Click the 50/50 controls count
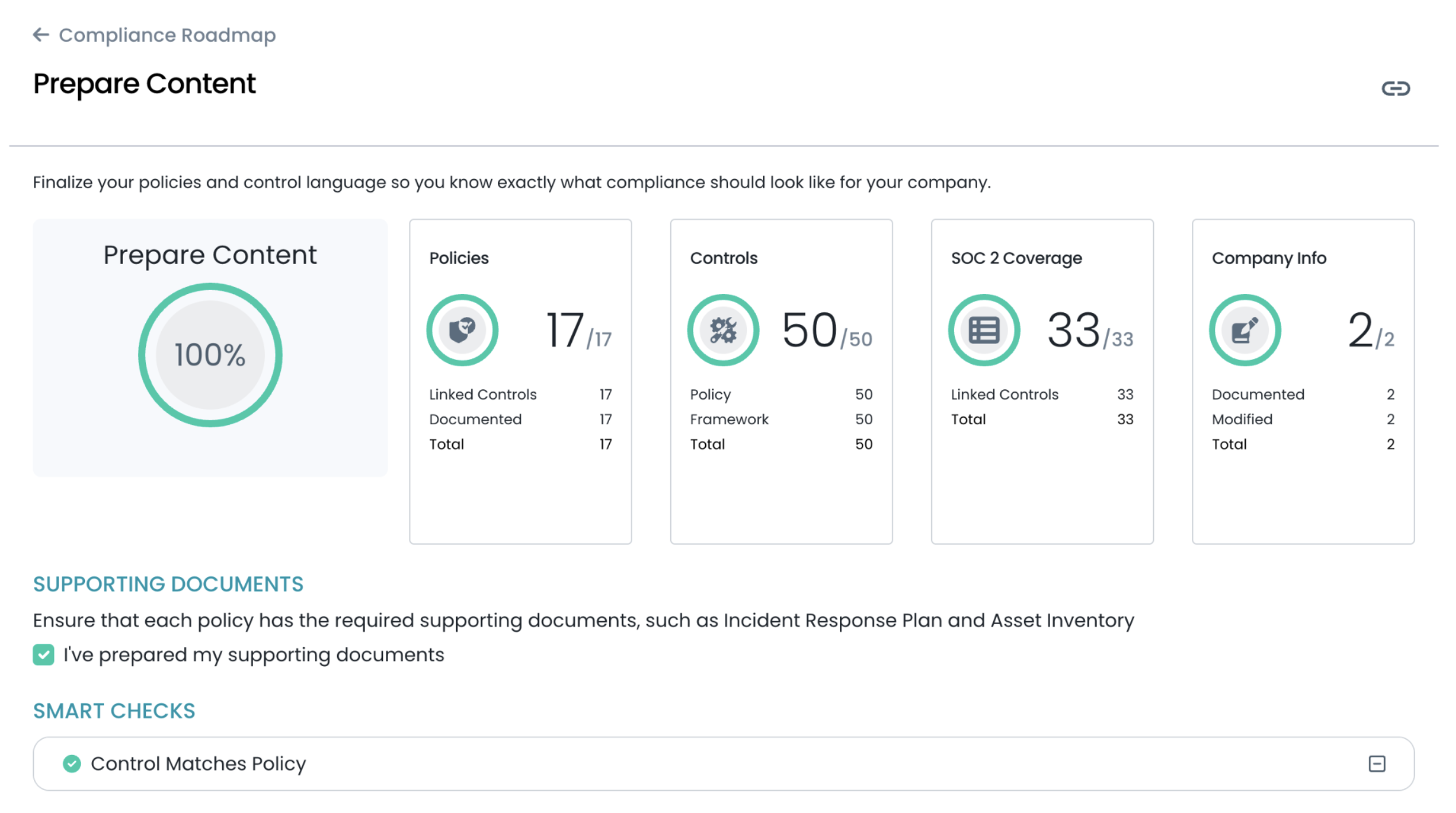The image size is (1456, 813). 827,331
